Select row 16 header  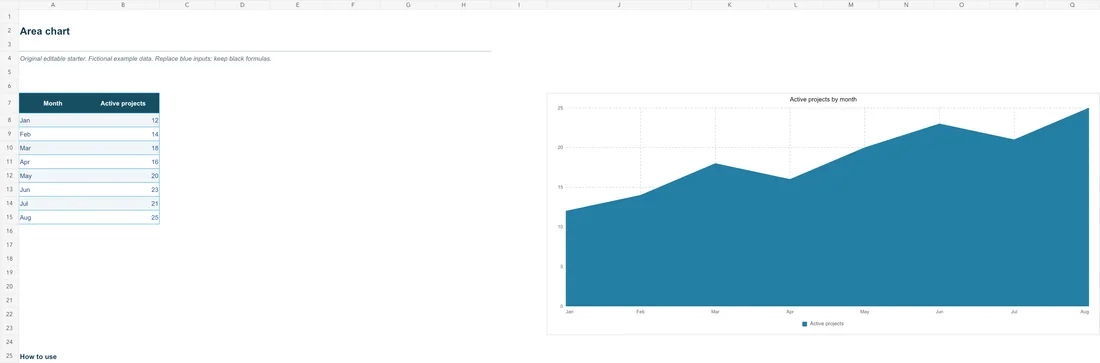(x=9, y=231)
